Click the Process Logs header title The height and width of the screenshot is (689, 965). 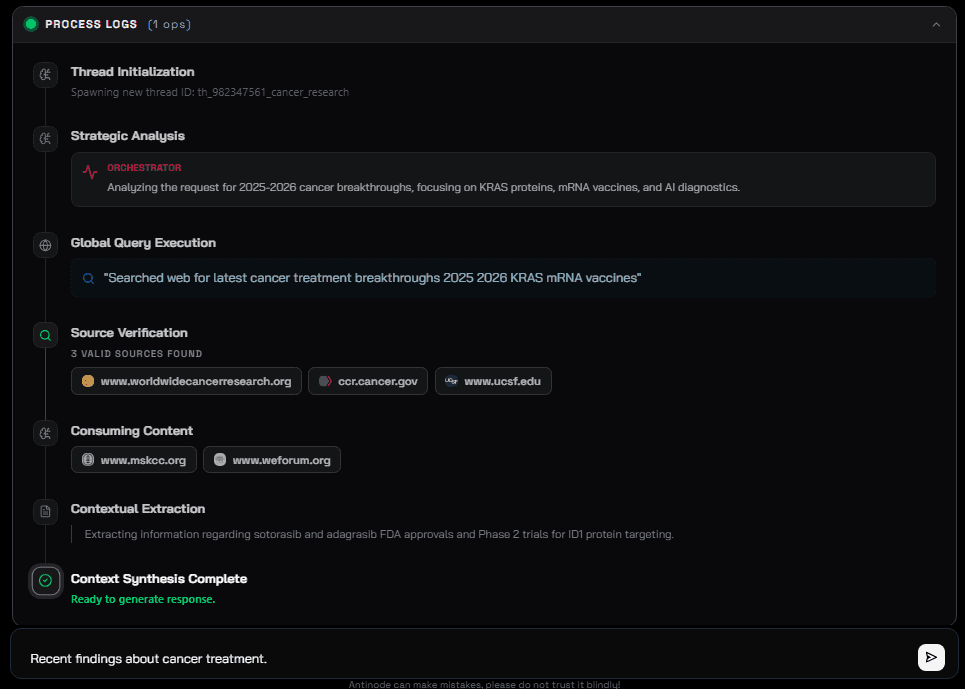[x=91, y=24]
